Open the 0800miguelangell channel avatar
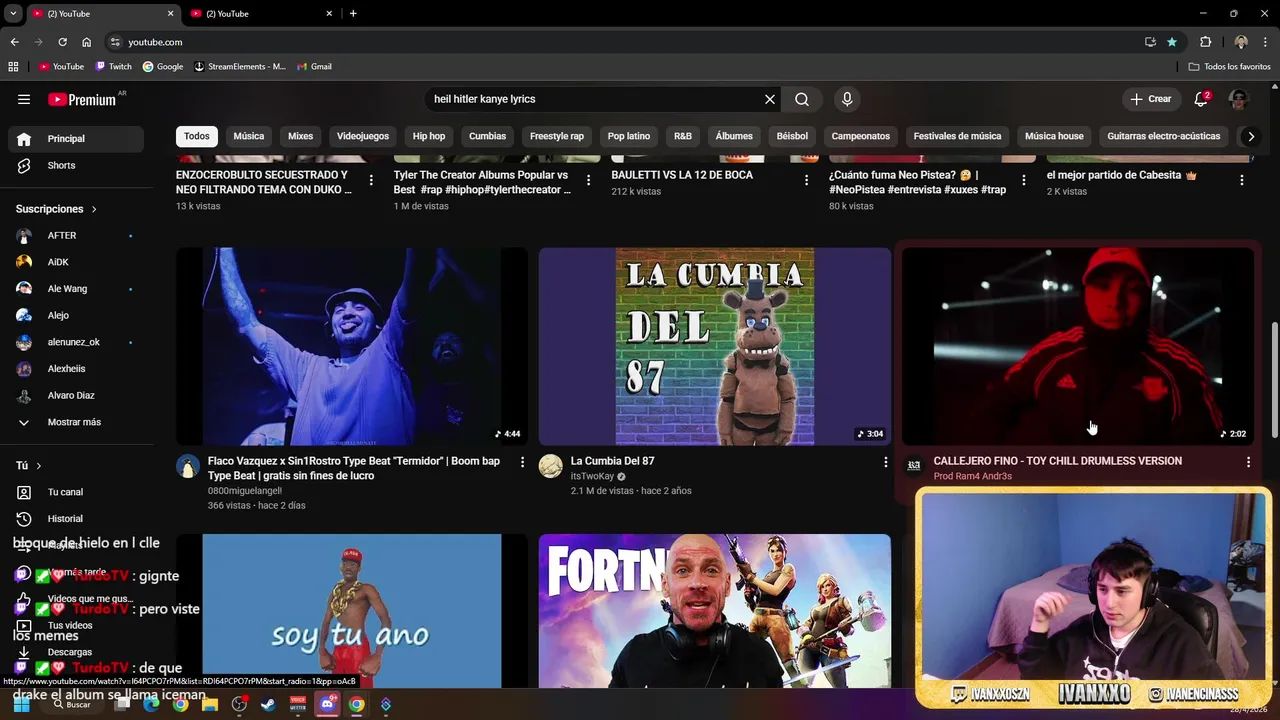 pyautogui.click(x=188, y=466)
